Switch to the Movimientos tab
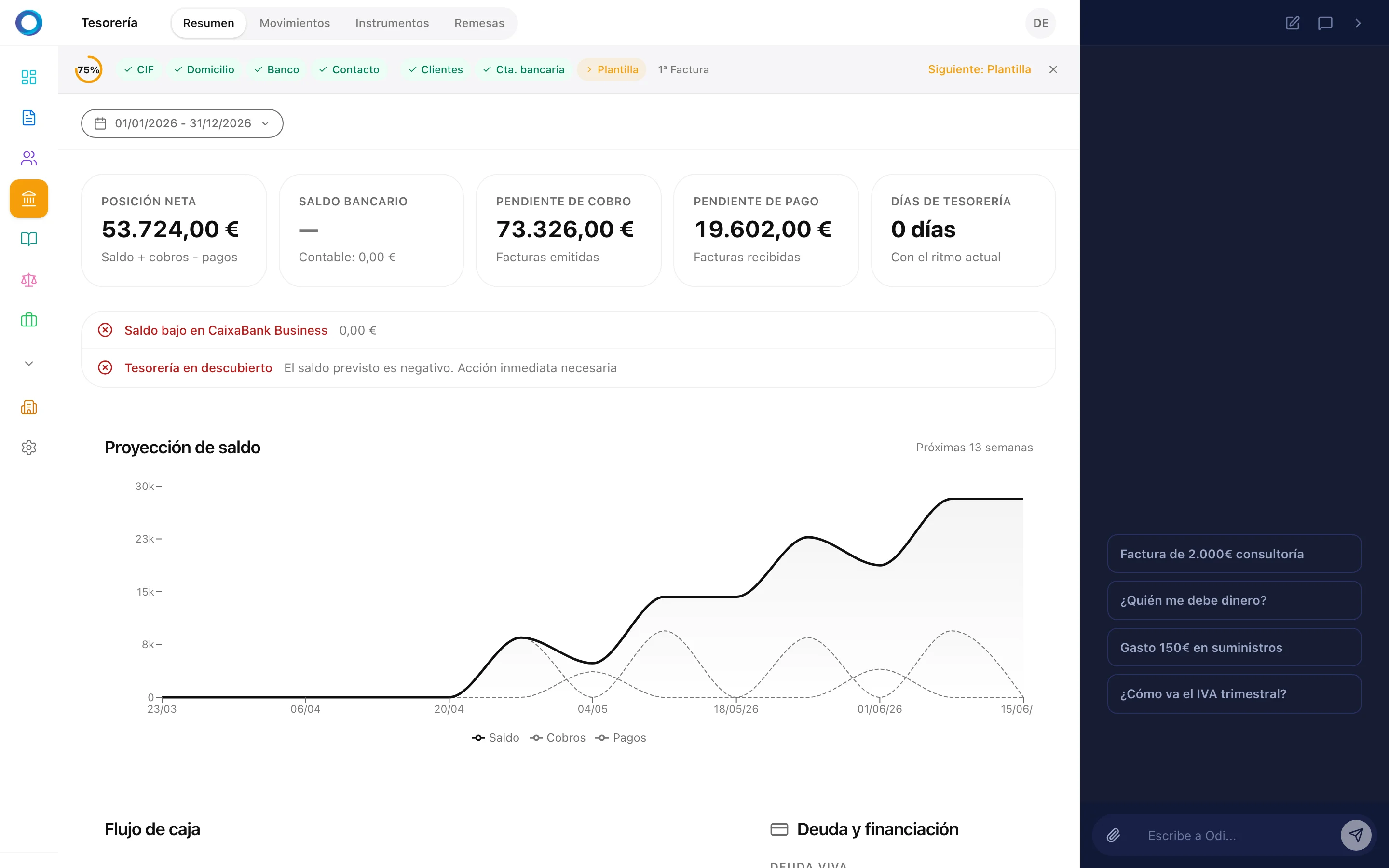 coord(295,23)
